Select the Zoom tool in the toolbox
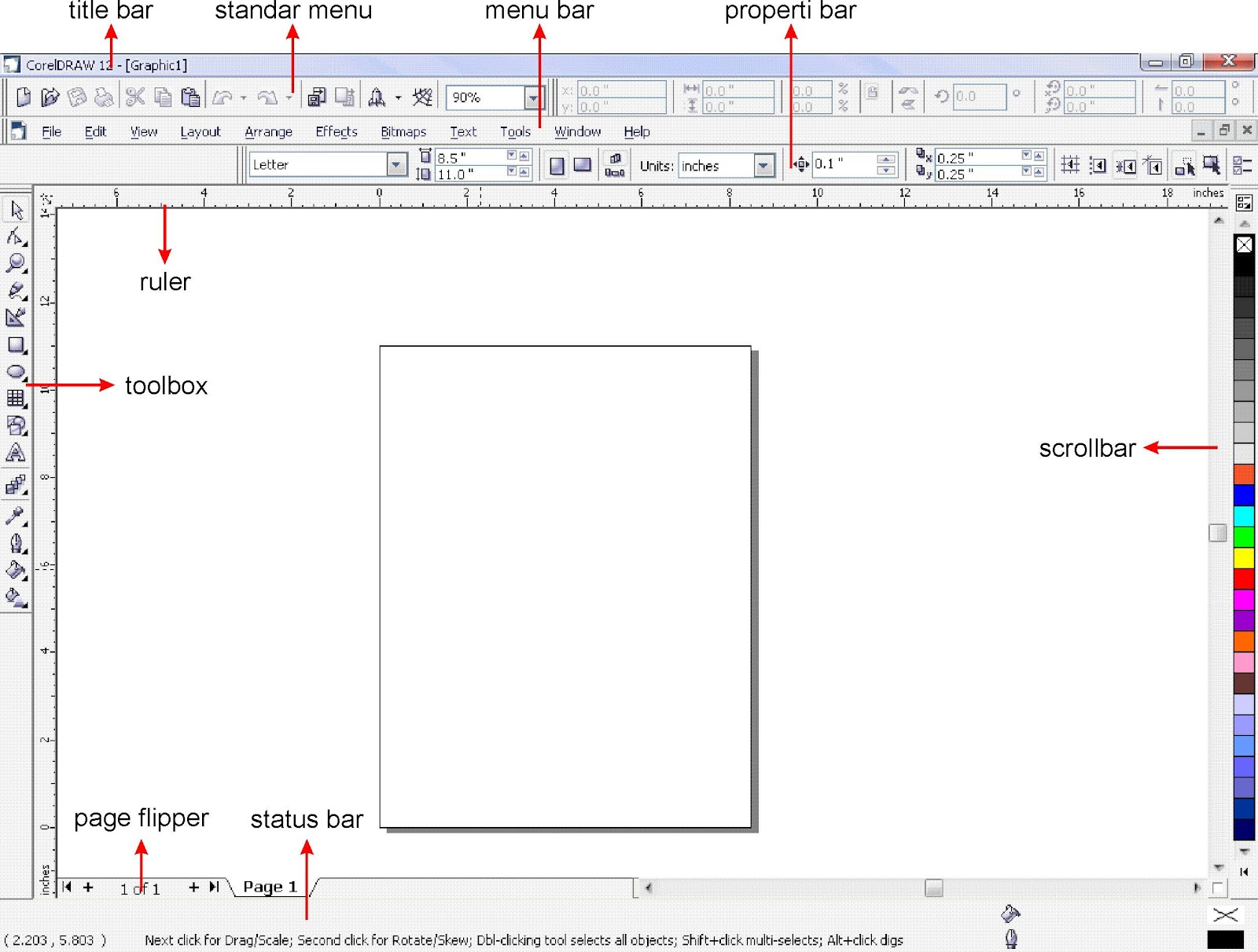Viewport: 1258px width, 952px height. 17,263
